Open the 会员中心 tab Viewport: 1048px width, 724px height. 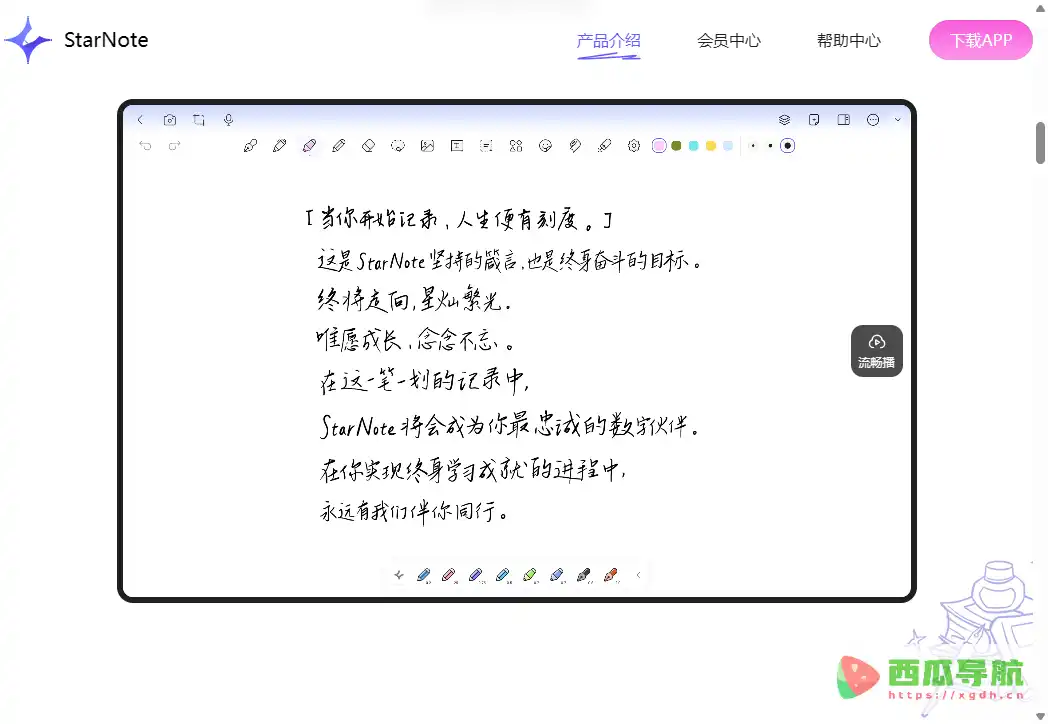coord(729,41)
